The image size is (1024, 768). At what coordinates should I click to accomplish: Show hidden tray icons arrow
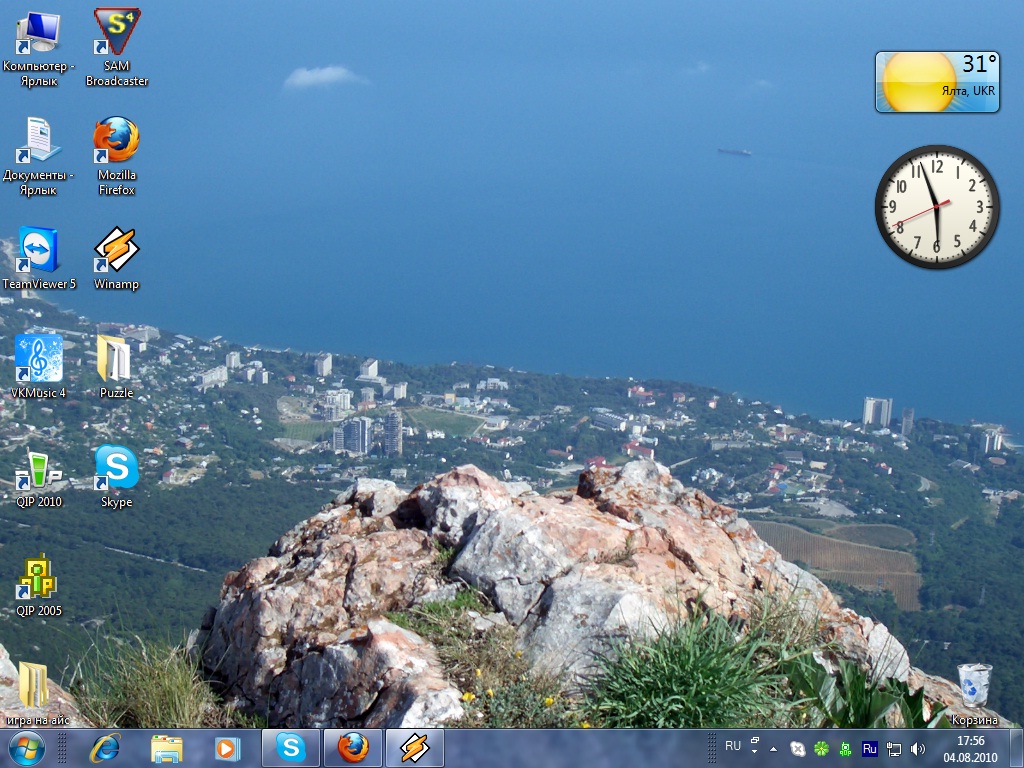pos(773,748)
